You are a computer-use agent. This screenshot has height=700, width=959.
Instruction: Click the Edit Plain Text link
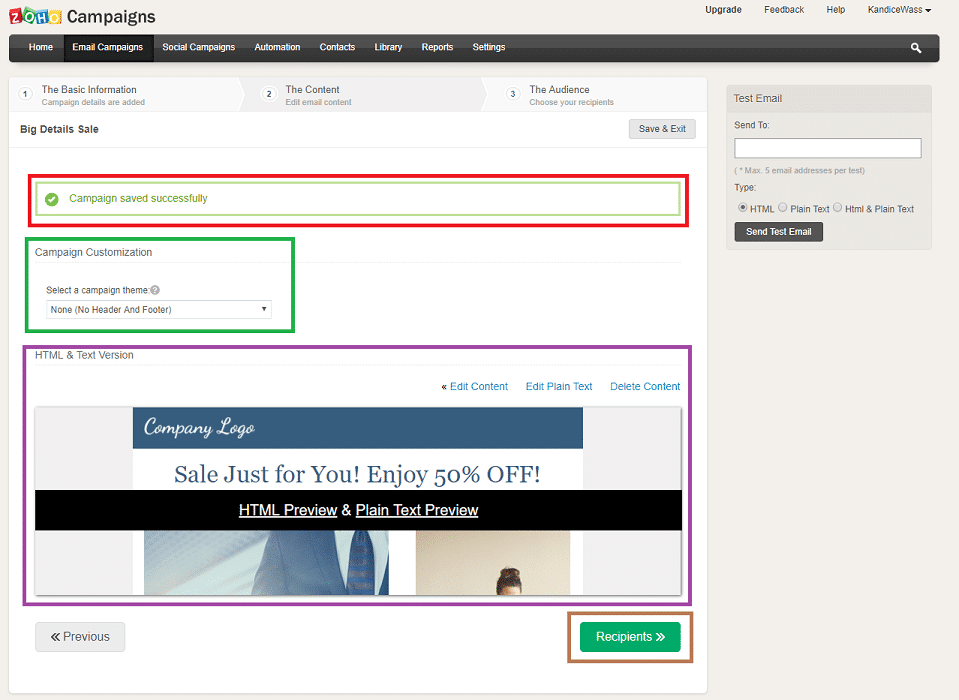coord(559,386)
